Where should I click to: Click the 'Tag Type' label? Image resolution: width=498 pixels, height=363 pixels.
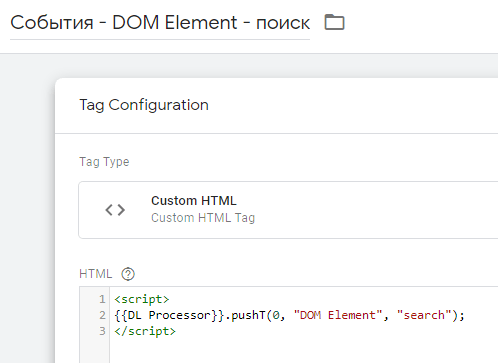click(x=104, y=162)
